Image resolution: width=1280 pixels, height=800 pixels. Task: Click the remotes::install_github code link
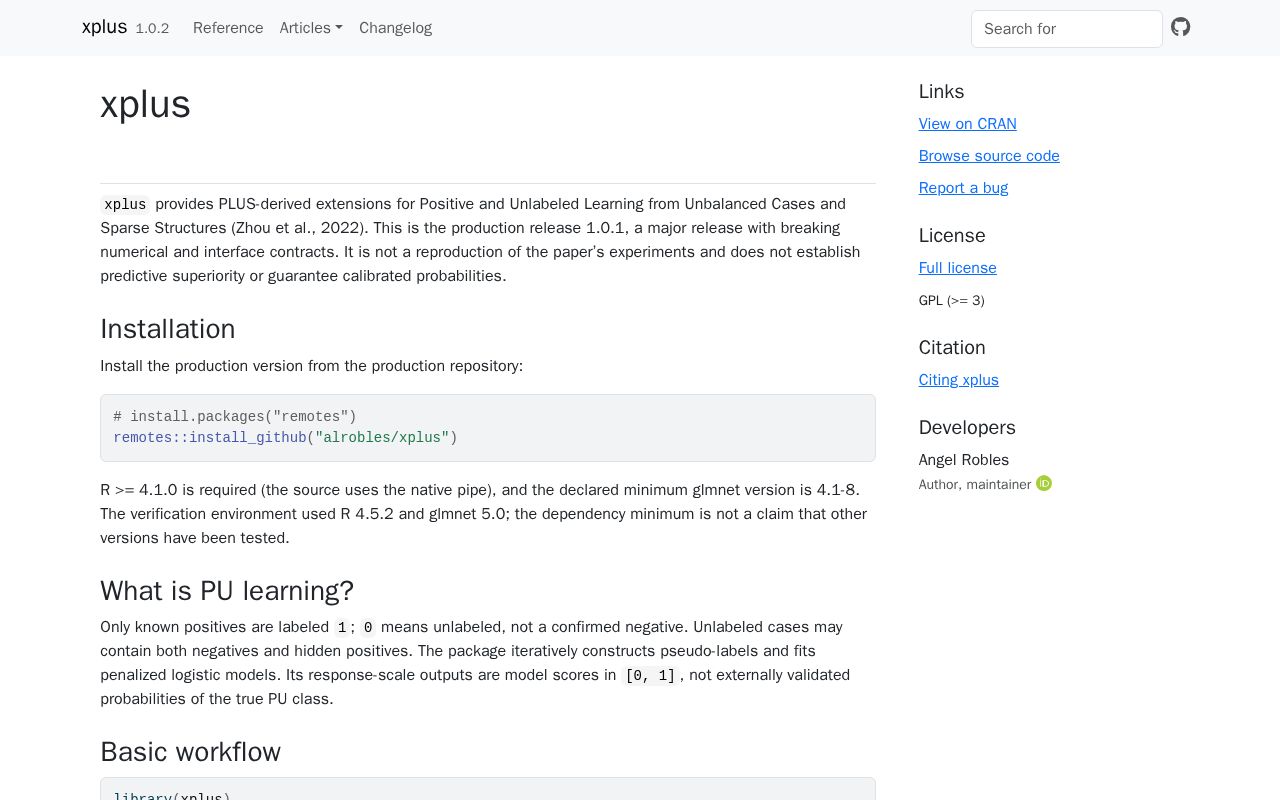(210, 438)
